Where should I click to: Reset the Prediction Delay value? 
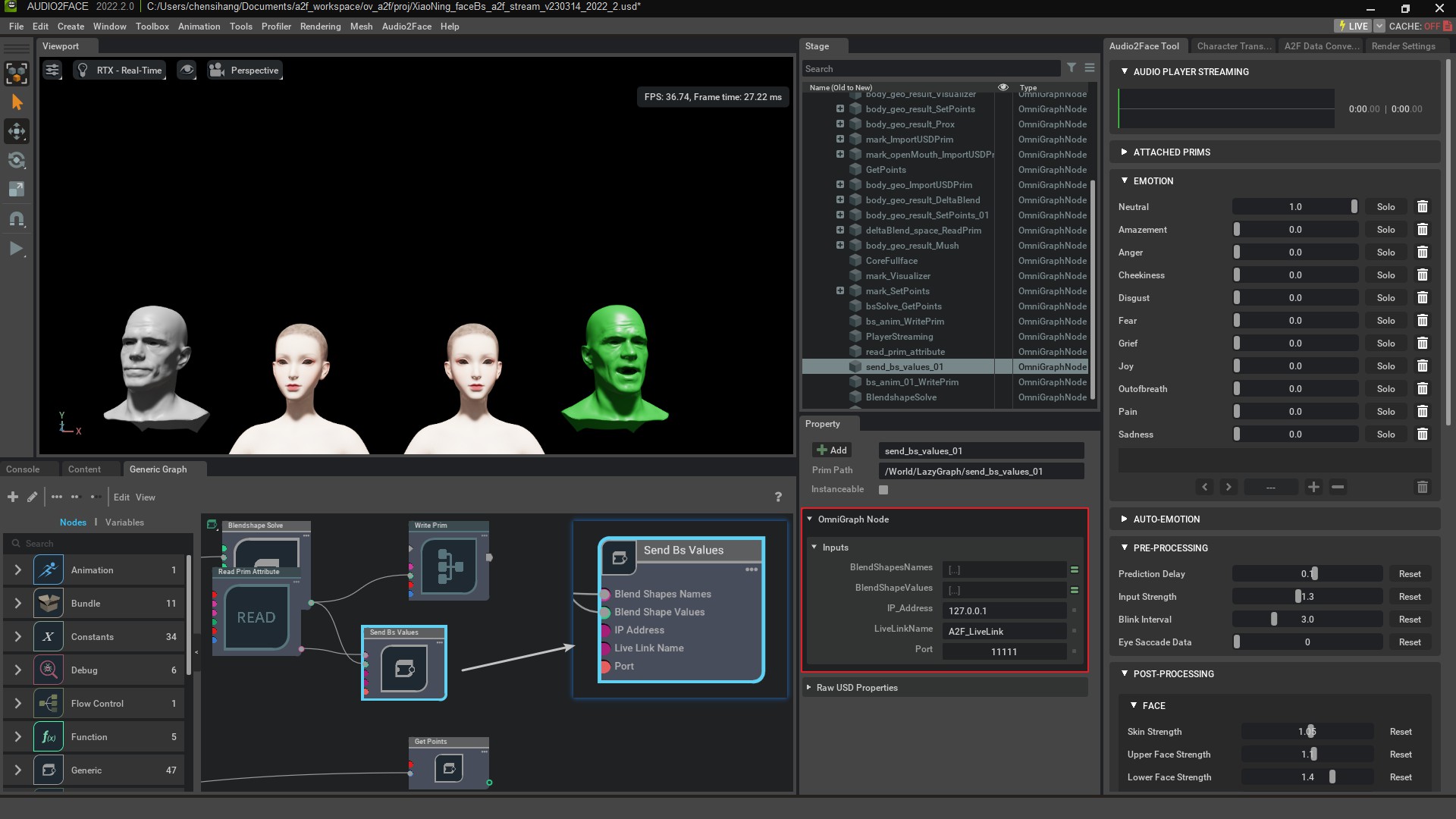tap(1410, 574)
